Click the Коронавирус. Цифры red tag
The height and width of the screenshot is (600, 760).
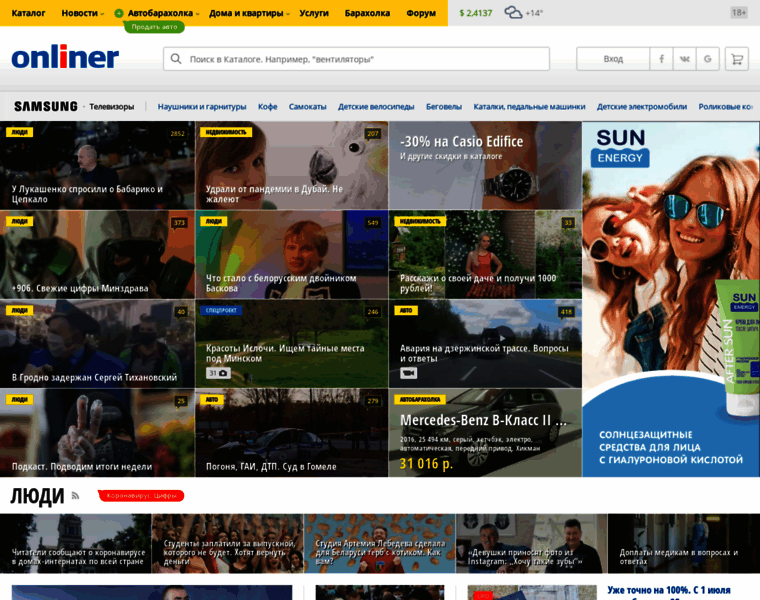tap(142, 496)
